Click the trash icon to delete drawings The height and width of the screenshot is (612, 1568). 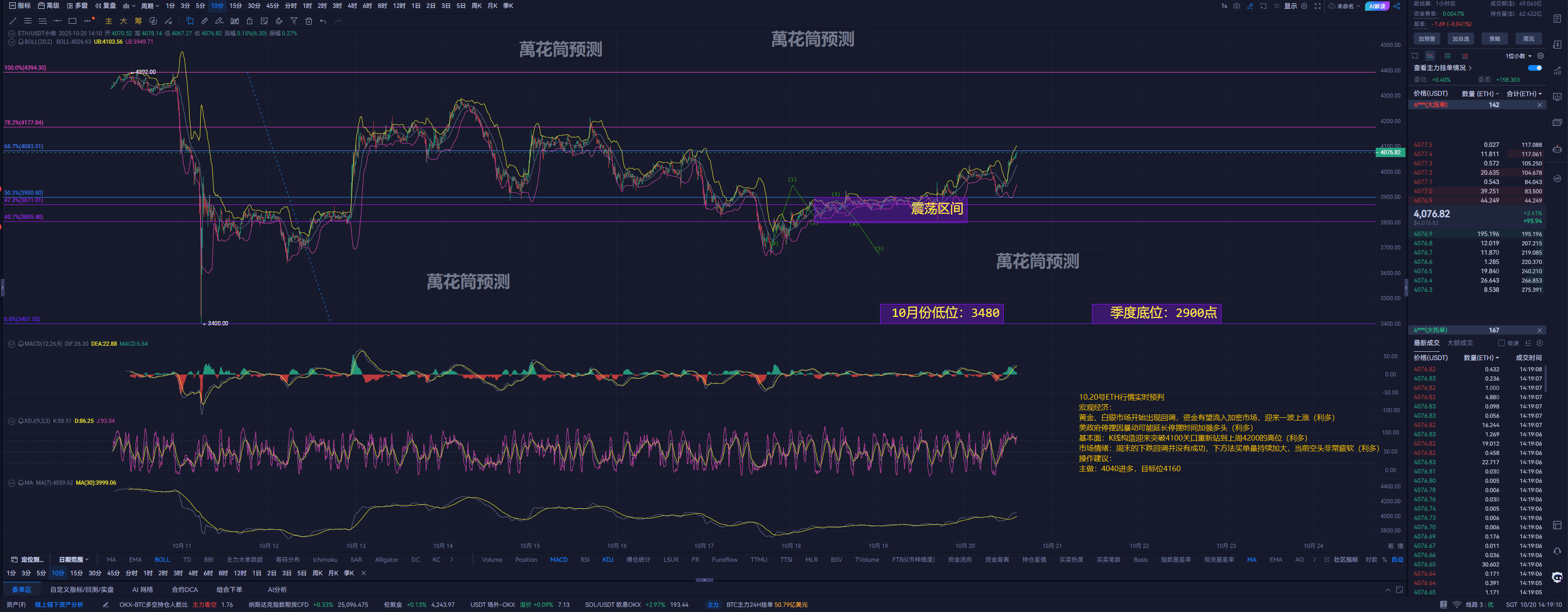pyautogui.click(x=308, y=21)
